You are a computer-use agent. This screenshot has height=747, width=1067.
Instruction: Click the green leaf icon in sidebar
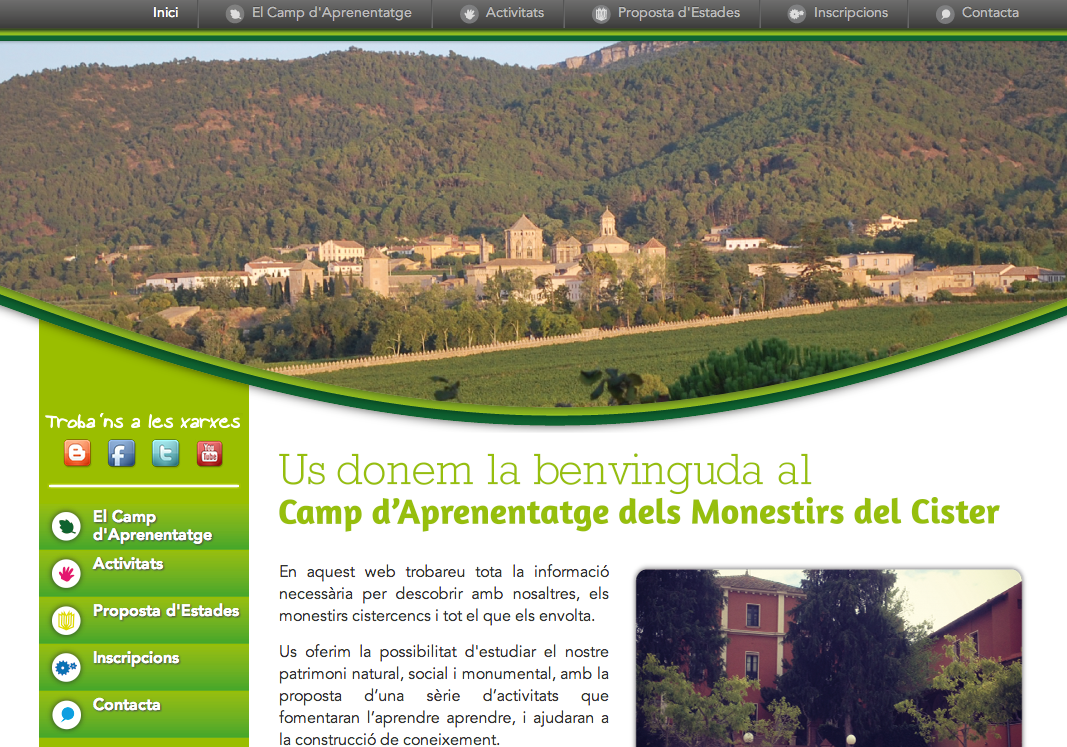pos(66,527)
